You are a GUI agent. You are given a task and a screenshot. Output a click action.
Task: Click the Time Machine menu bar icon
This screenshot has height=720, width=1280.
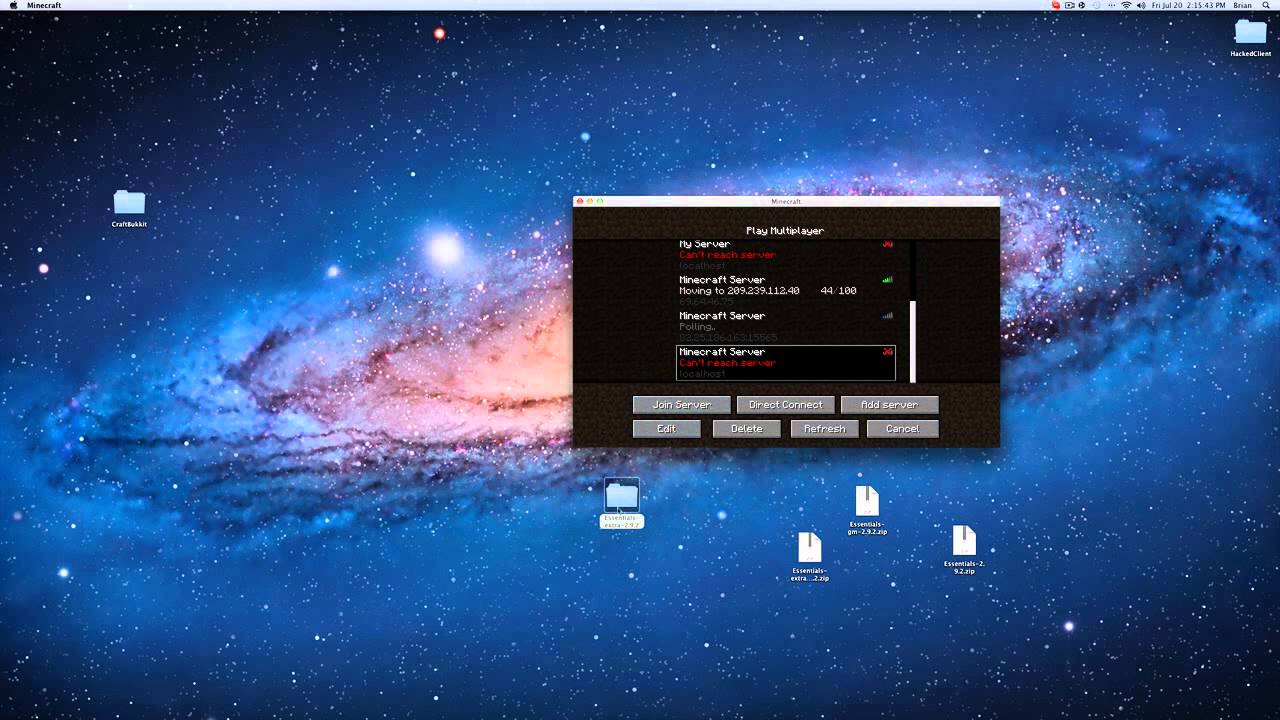[x=1097, y=5]
